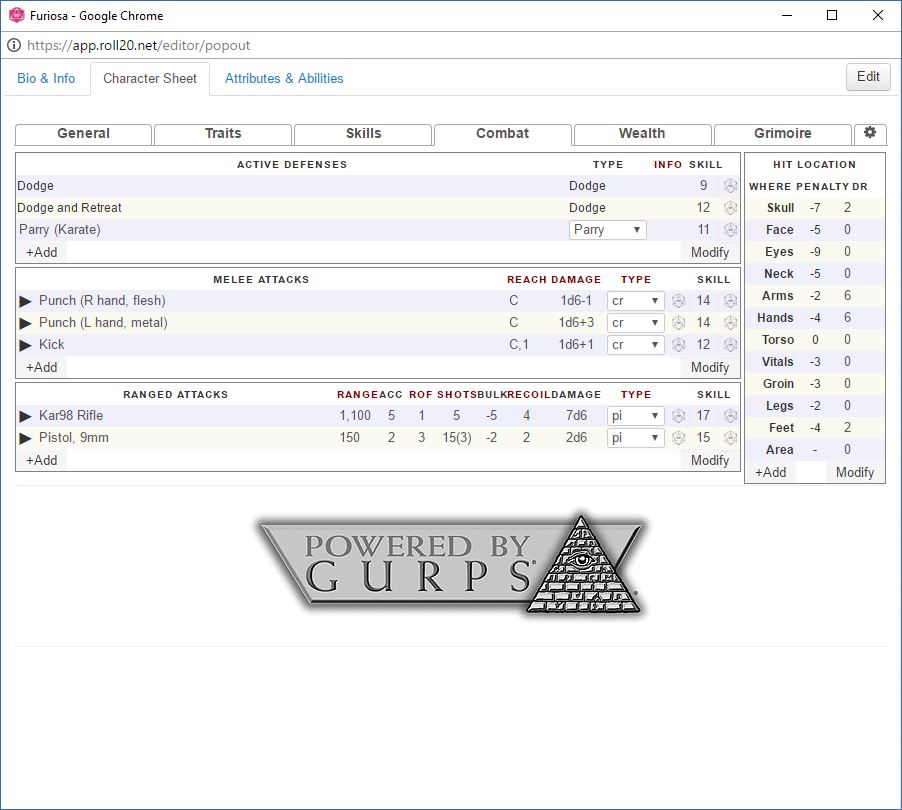Image resolution: width=902 pixels, height=810 pixels.
Task: Roll damage dice for Punch (L hand, metal)
Action: [x=679, y=323]
